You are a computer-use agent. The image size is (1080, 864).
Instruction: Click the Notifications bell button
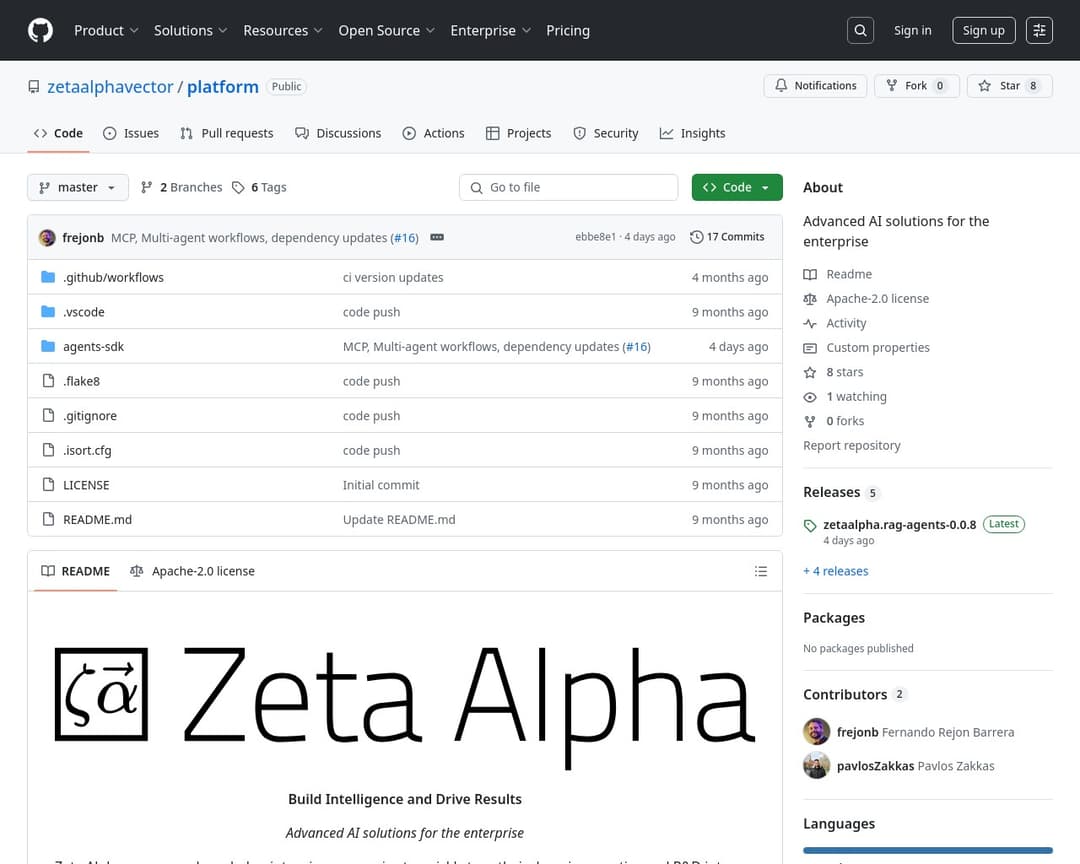pos(816,85)
